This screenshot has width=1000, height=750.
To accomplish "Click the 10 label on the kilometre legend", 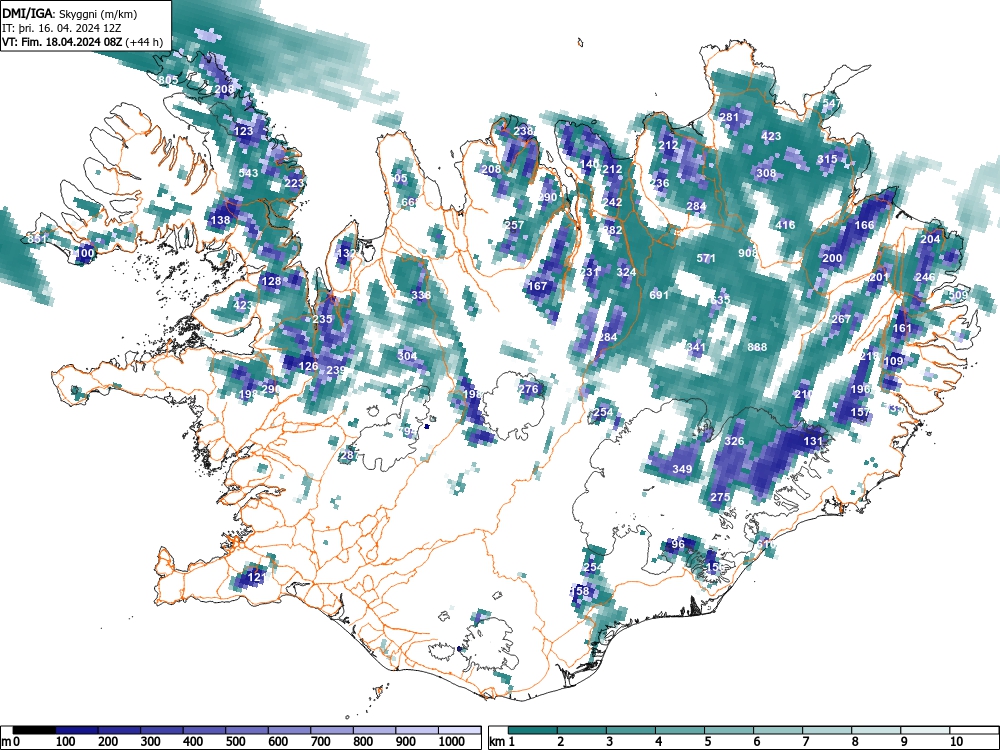I will pos(956,742).
